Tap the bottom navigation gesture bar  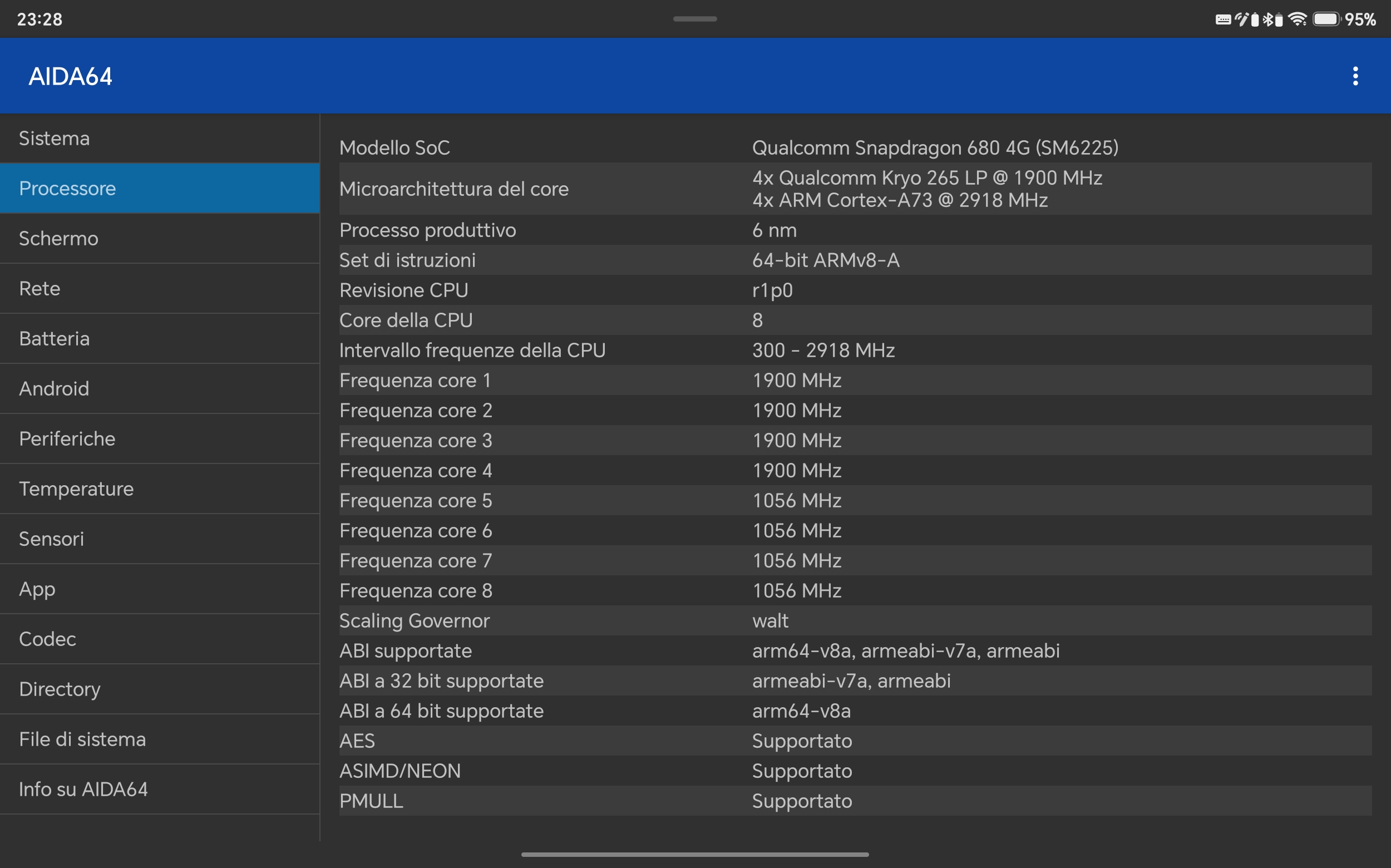pyautogui.click(x=694, y=854)
